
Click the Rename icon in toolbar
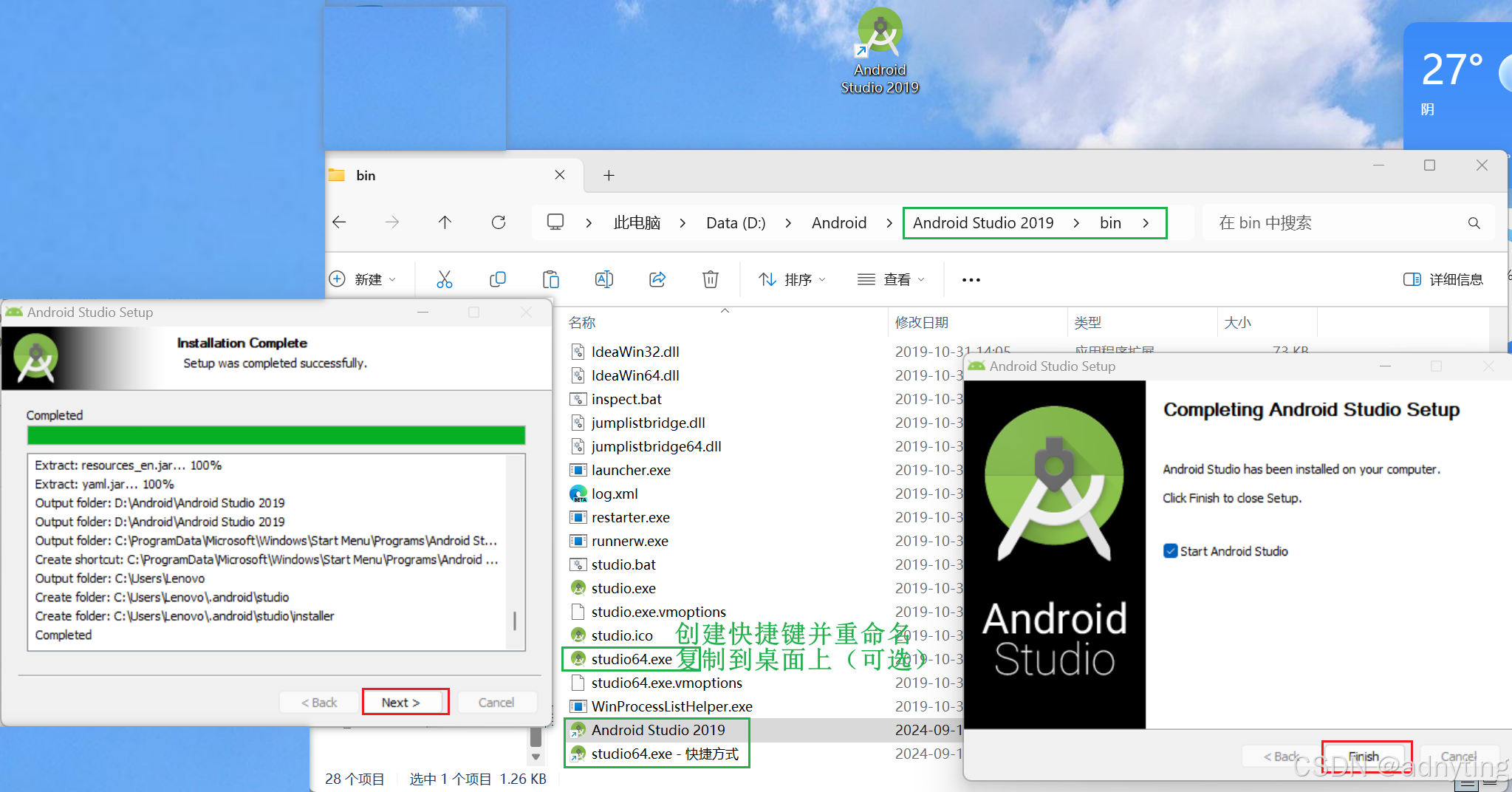click(x=604, y=279)
